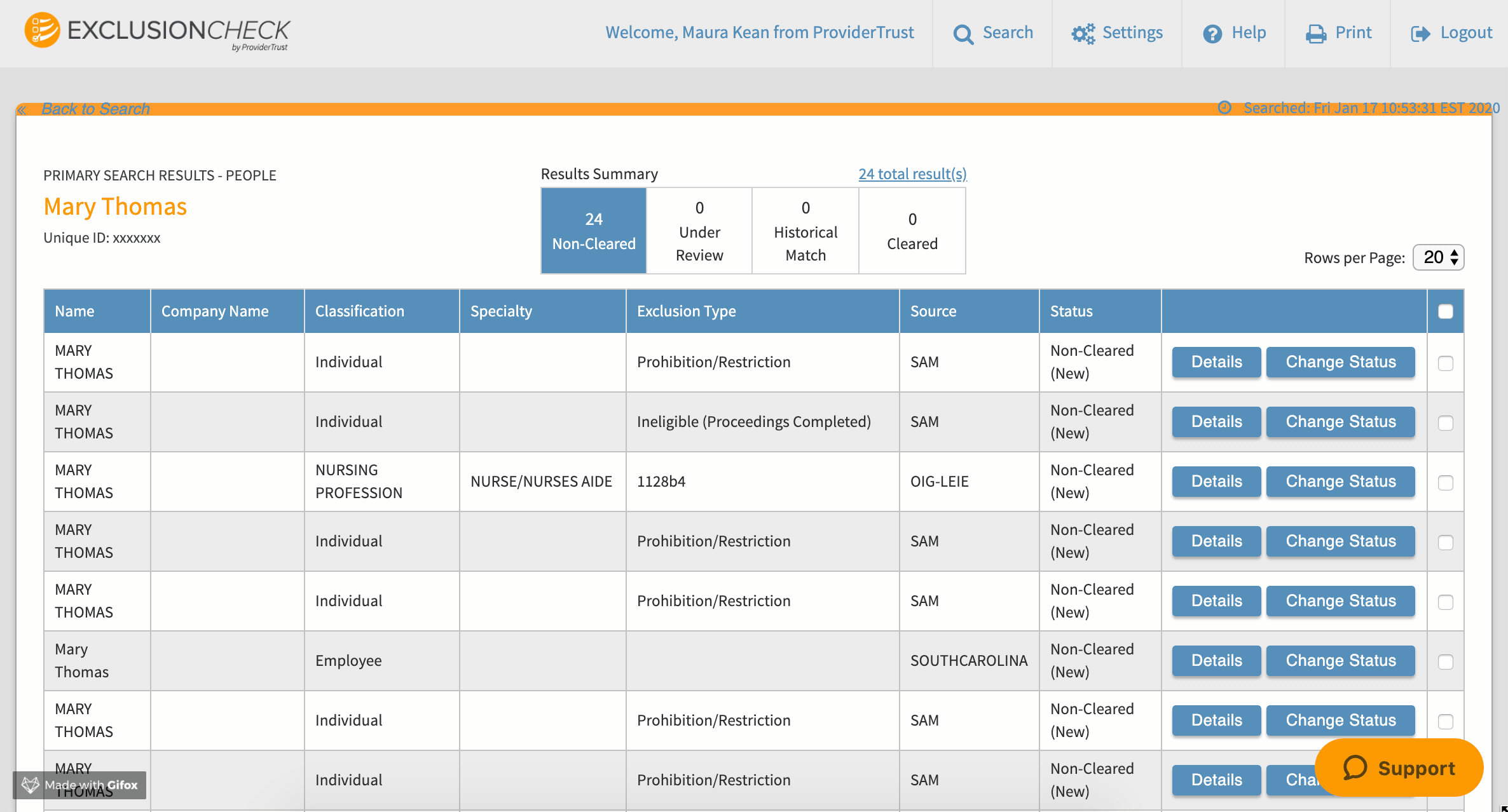Click the Back to Search double-arrow icon

pyautogui.click(x=22, y=110)
